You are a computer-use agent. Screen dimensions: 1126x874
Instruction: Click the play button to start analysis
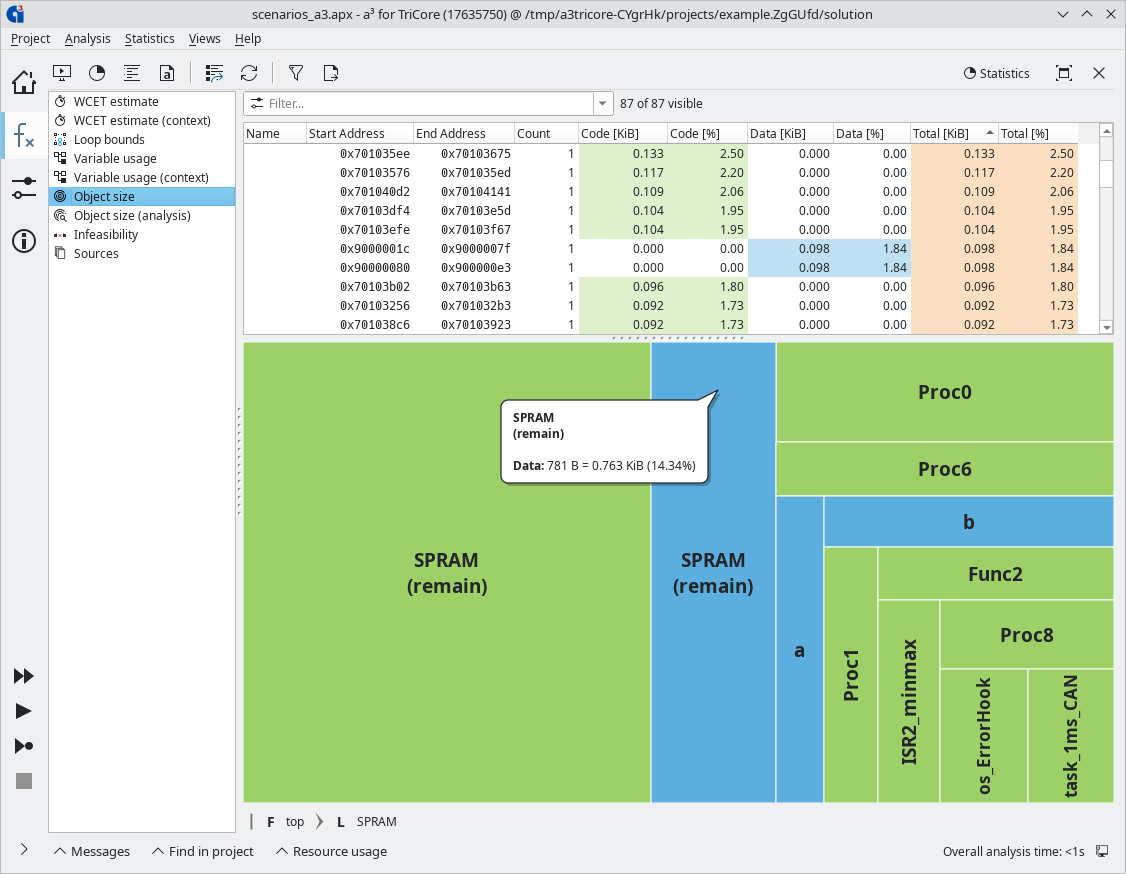23,711
